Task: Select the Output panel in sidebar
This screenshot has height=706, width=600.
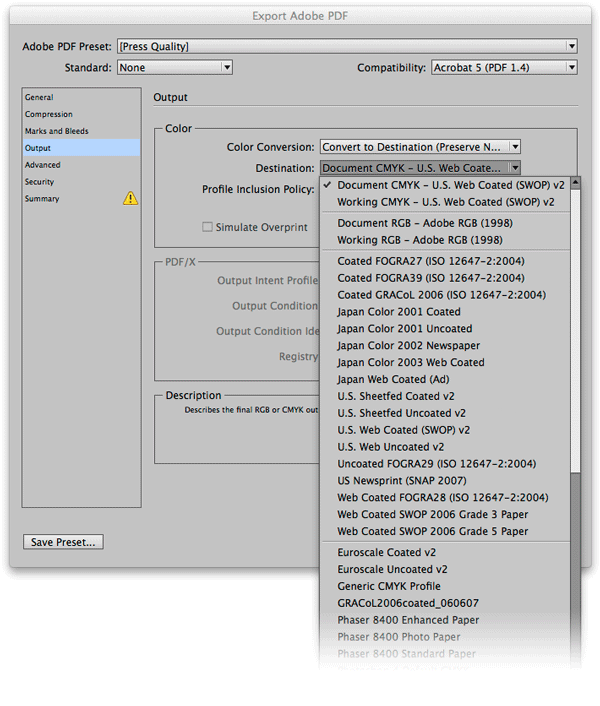Action: (x=81, y=148)
